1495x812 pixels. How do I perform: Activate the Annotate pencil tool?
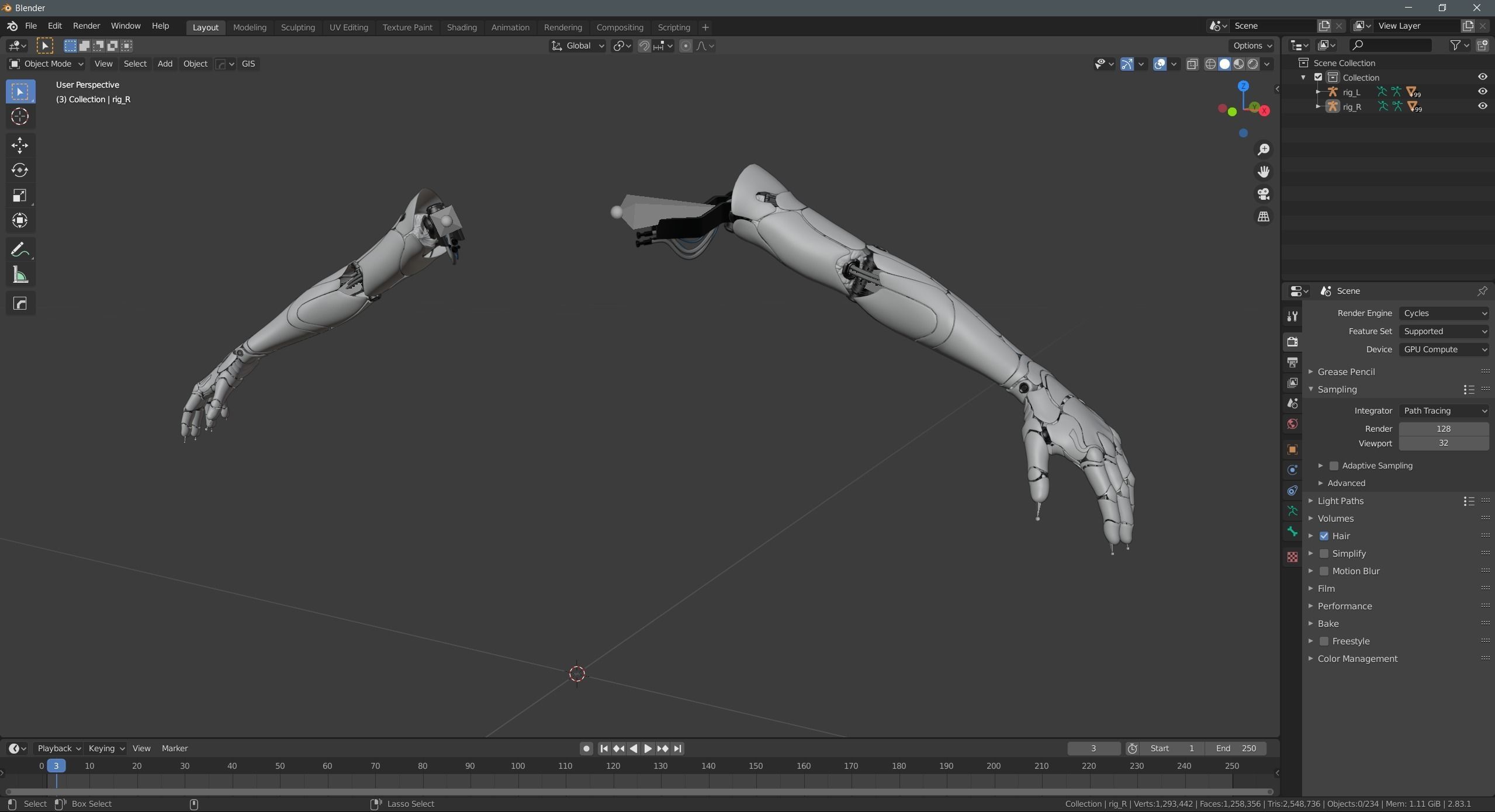click(20, 250)
